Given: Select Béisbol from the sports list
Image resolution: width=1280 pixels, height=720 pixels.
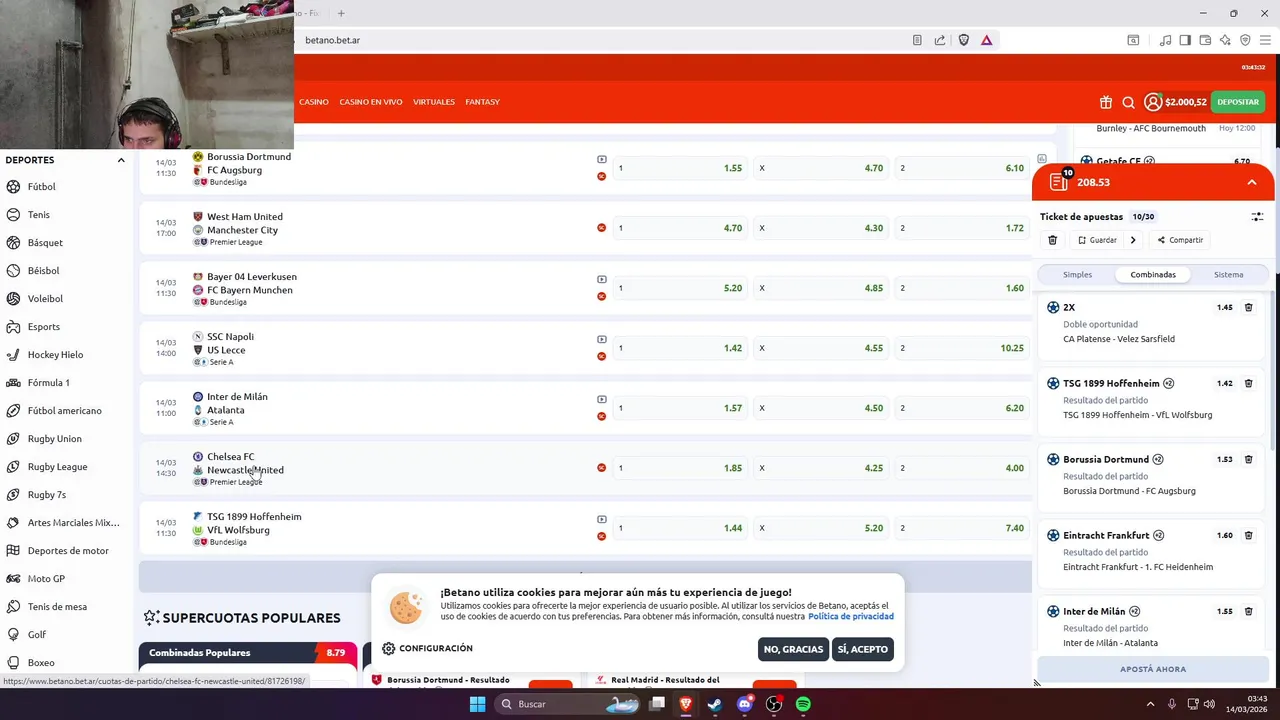Looking at the screenshot, I should 43,271.
